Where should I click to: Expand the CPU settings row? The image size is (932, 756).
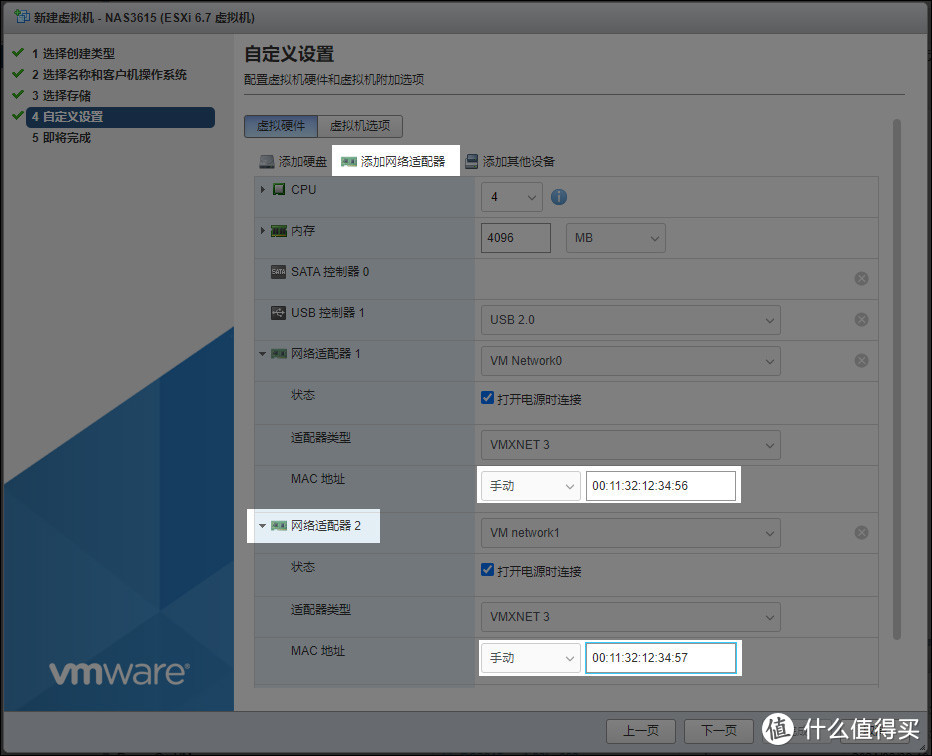coord(263,190)
